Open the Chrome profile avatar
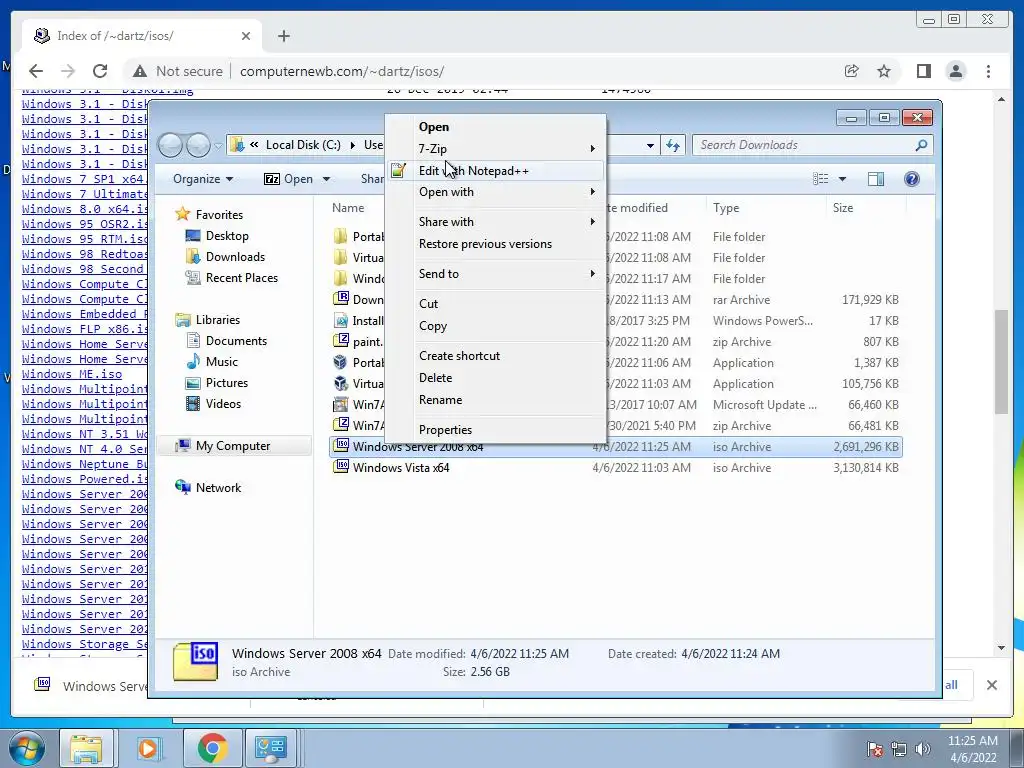Viewport: 1024px width, 768px height. pos(956,71)
